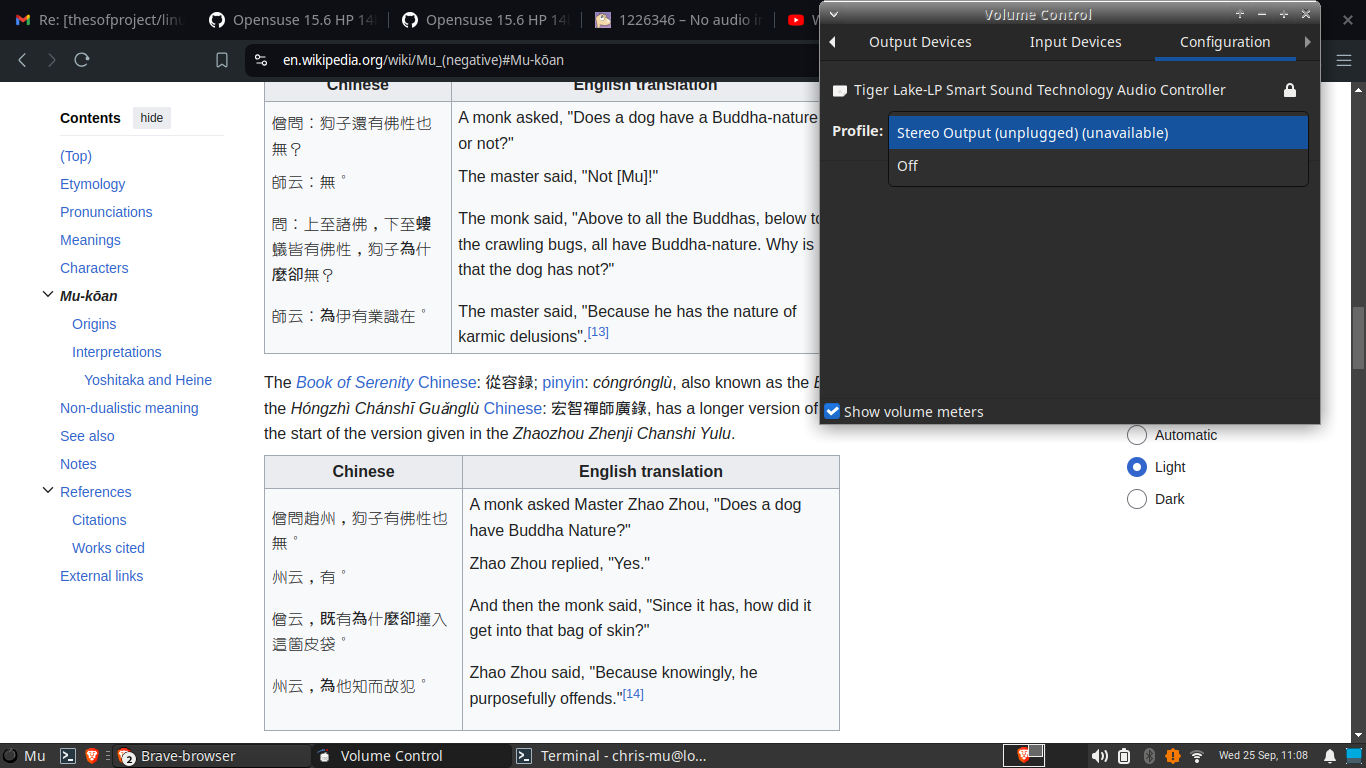Click the lock icon for the audio controller
This screenshot has width=1366, height=768.
tap(1290, 90)
